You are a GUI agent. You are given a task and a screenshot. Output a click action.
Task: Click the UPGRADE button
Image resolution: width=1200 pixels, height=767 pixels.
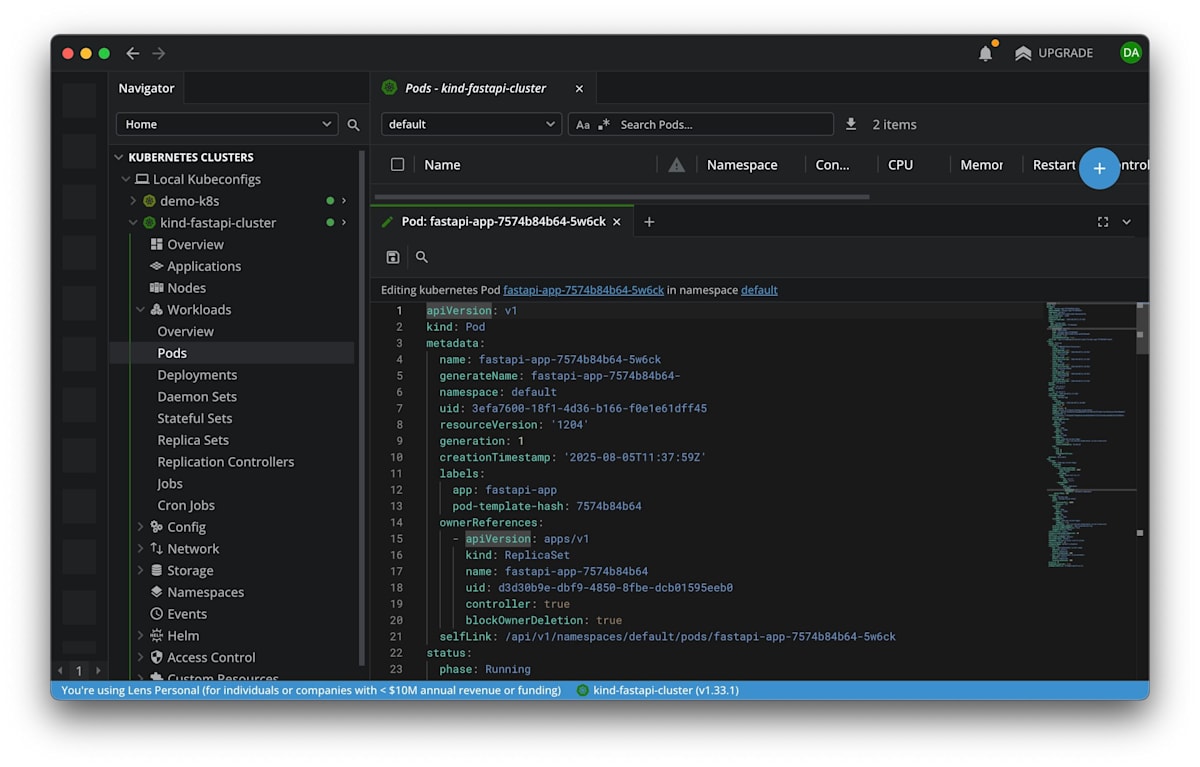tap(1054, 53)
